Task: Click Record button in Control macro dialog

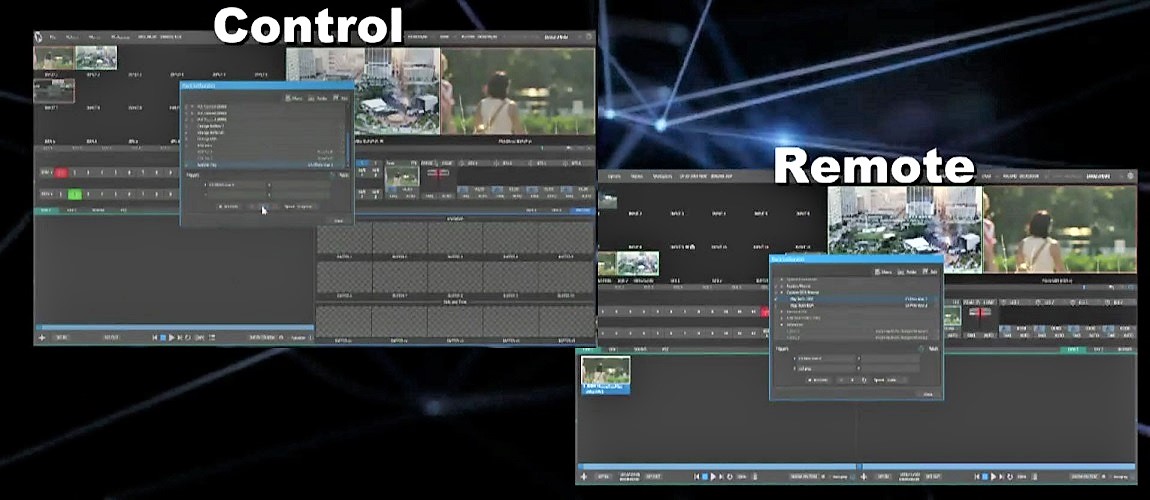Action: point(229,207)
